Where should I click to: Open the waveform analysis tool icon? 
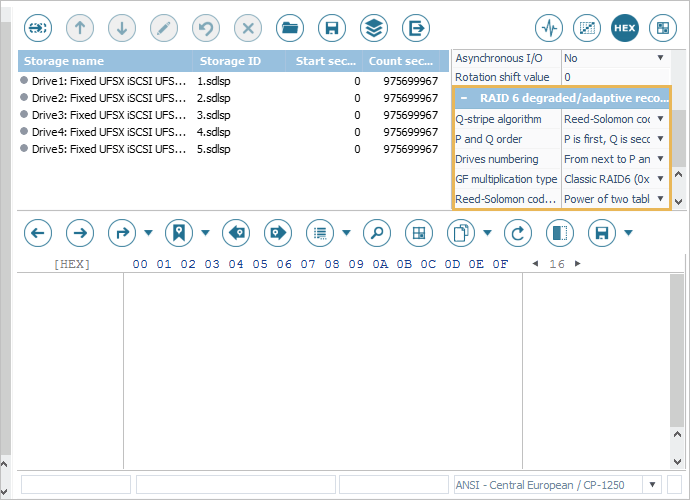coord(548,27)
